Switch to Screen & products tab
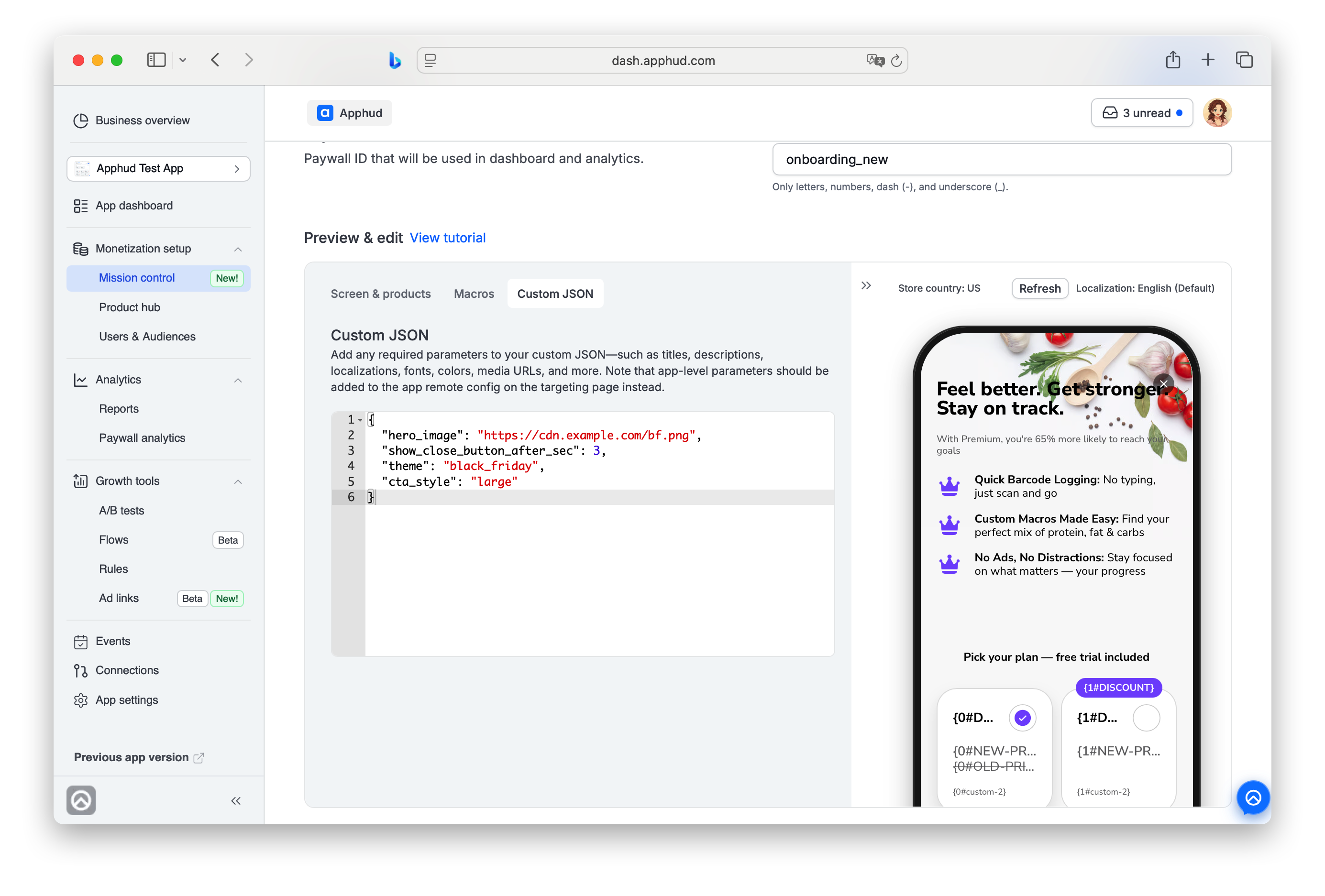 point(380,294)
